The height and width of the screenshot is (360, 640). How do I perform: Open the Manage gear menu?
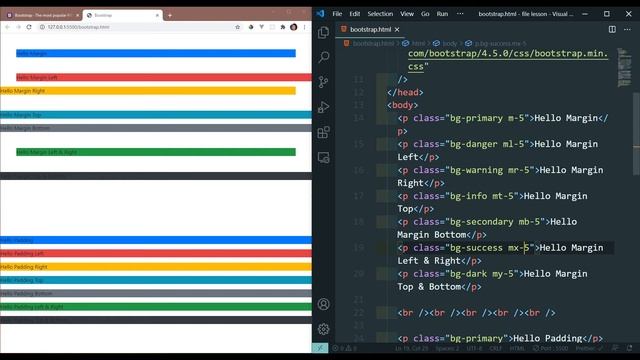324,329
